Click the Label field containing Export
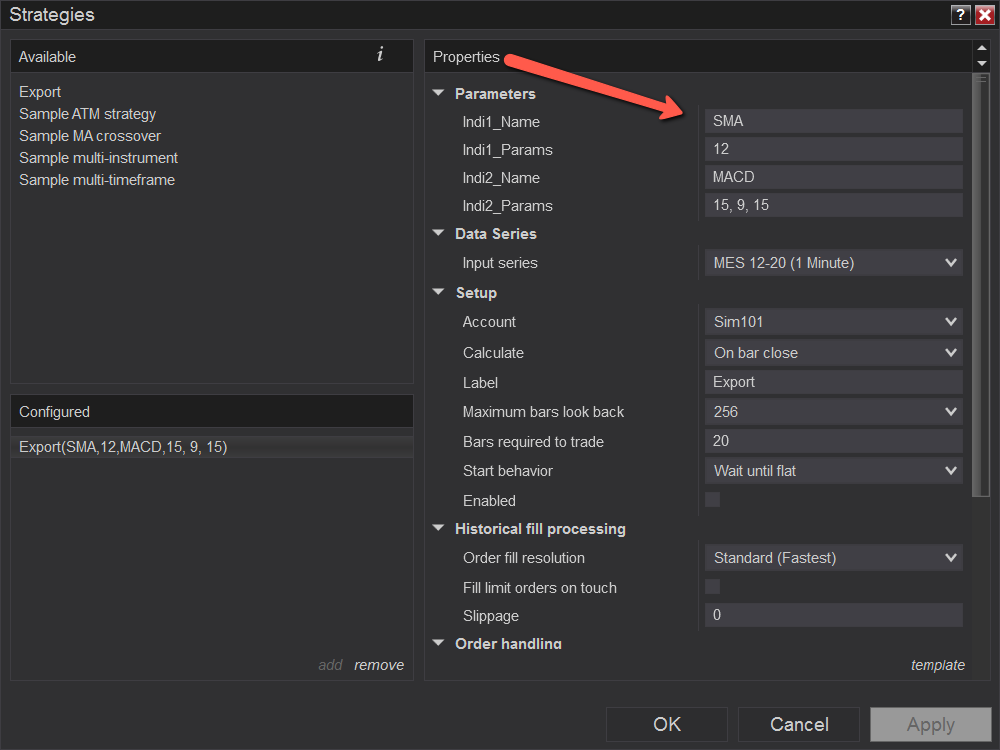The image size is (1000, 750). (834, 382)
